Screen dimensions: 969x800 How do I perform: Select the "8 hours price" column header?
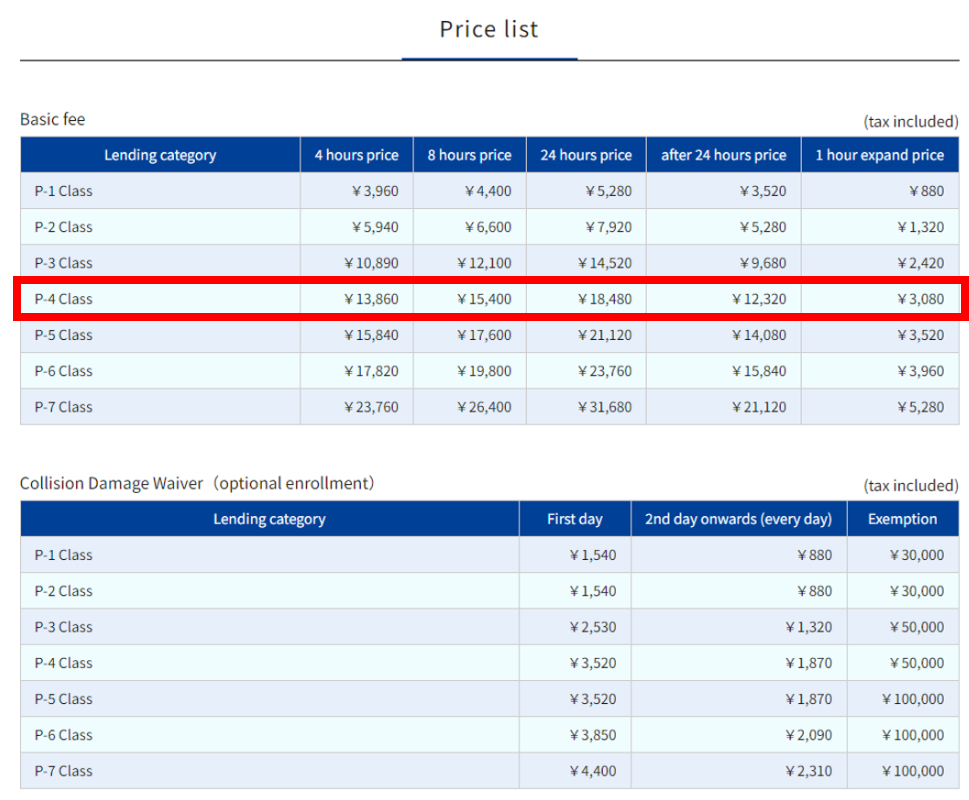[x=470, y=155]
